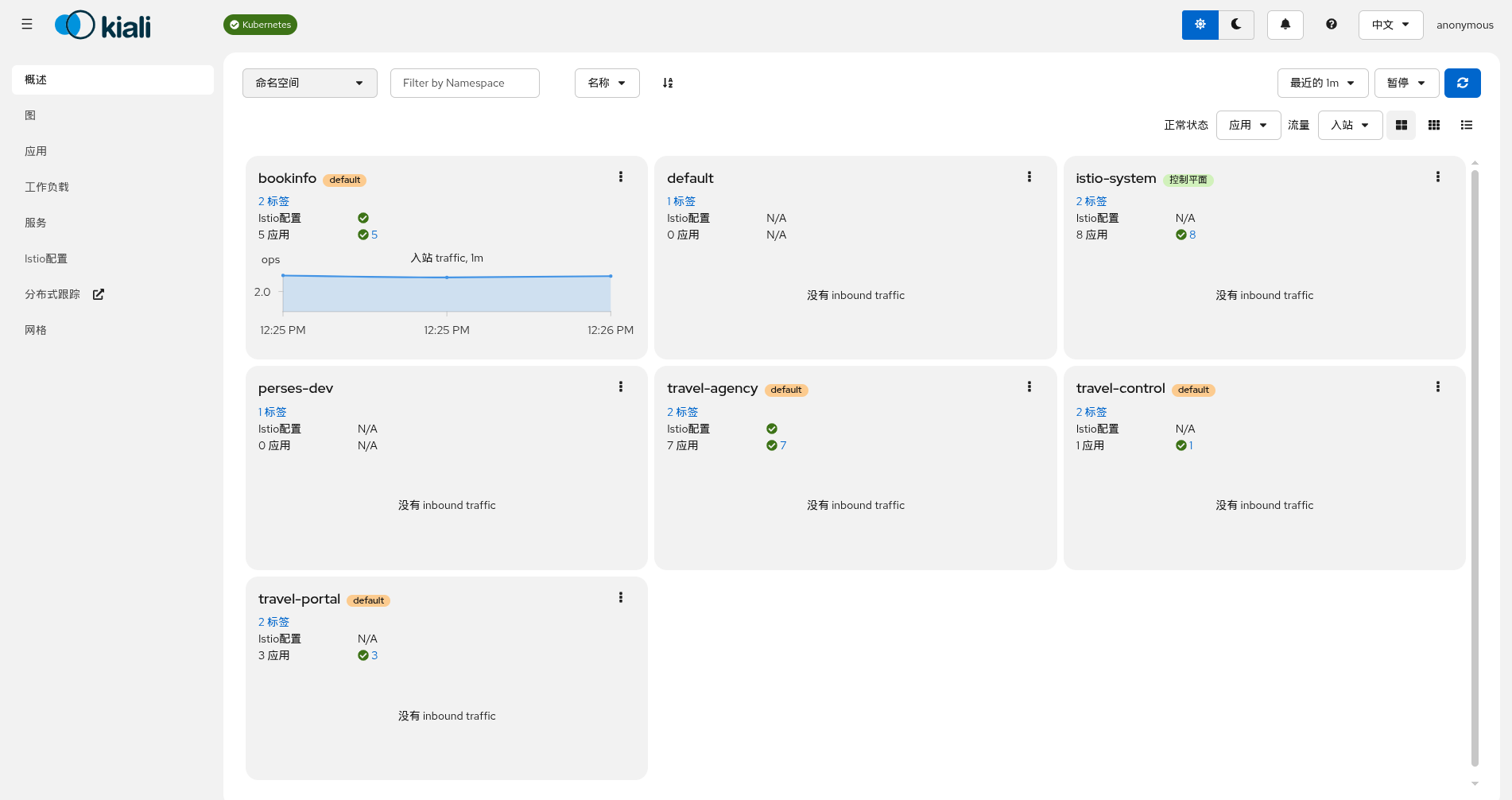
Task: Open the kebab menu on bookinfo card
Action: pyautogui.click(x=621, y=177)
